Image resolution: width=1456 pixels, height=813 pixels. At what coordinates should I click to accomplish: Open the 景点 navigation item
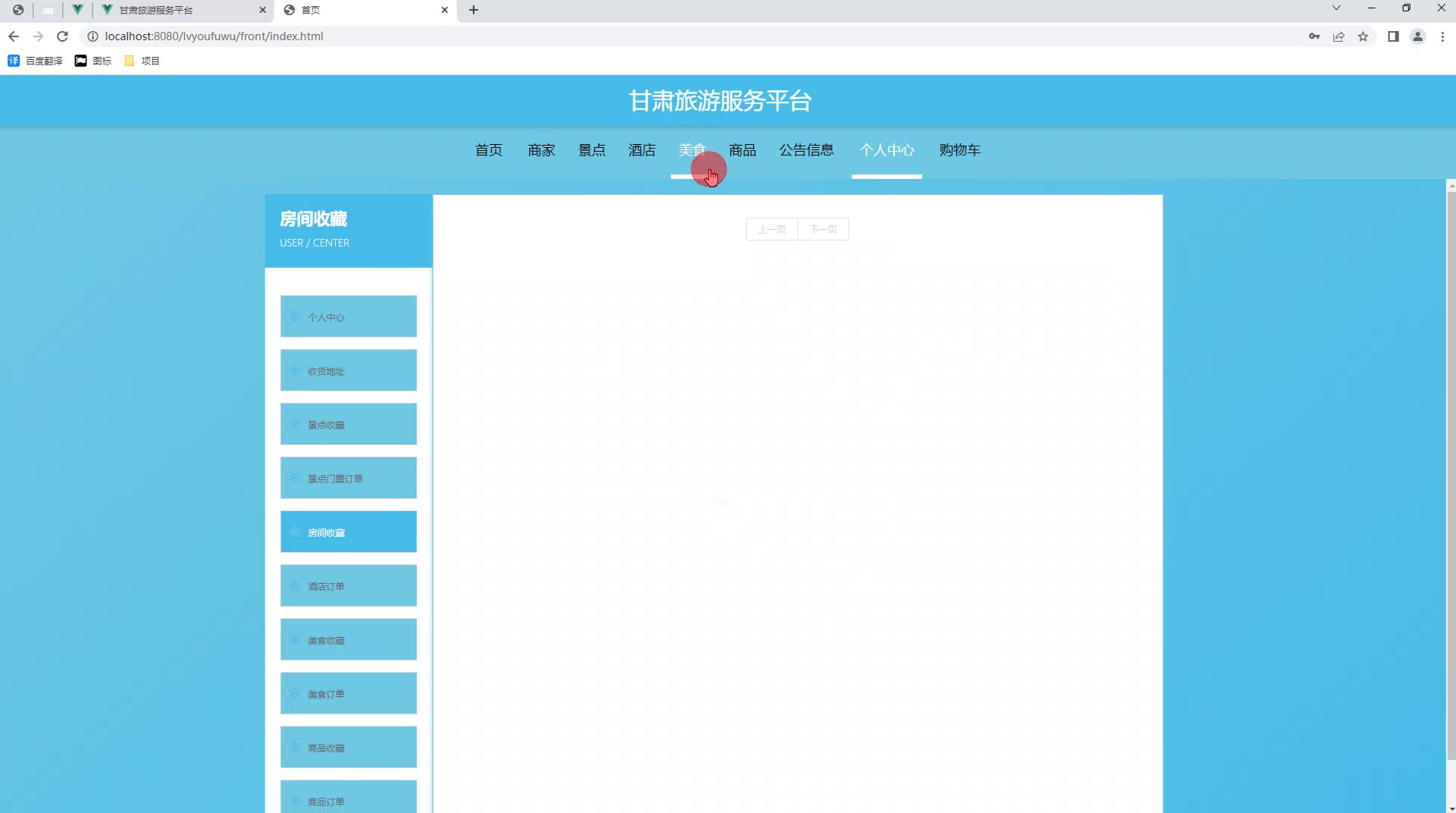point(591,150)
